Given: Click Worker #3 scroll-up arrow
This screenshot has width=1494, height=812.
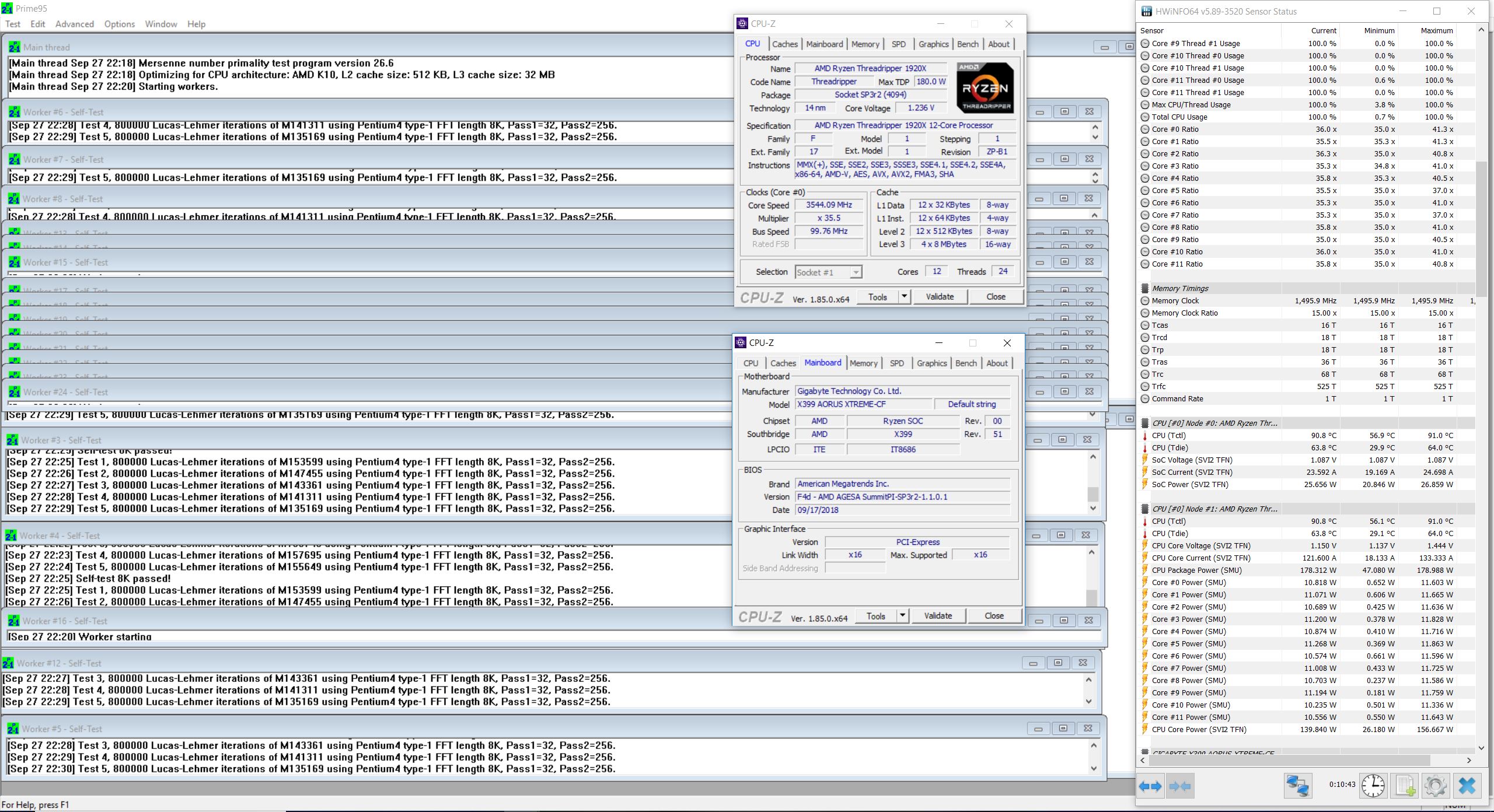Looking at the screenshot, I should coord(1093,457).
